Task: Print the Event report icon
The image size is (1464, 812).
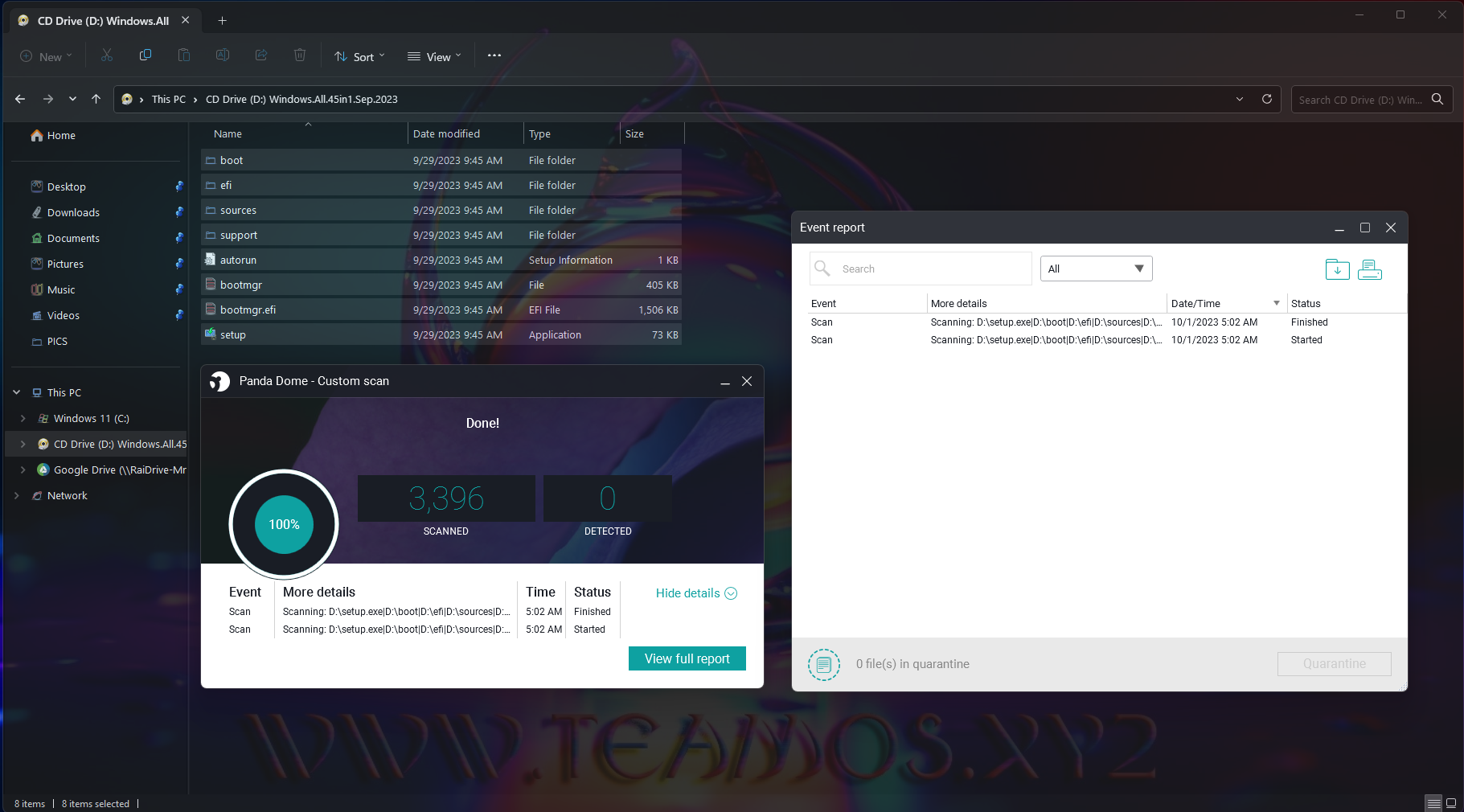Action: coord(1370,269)
